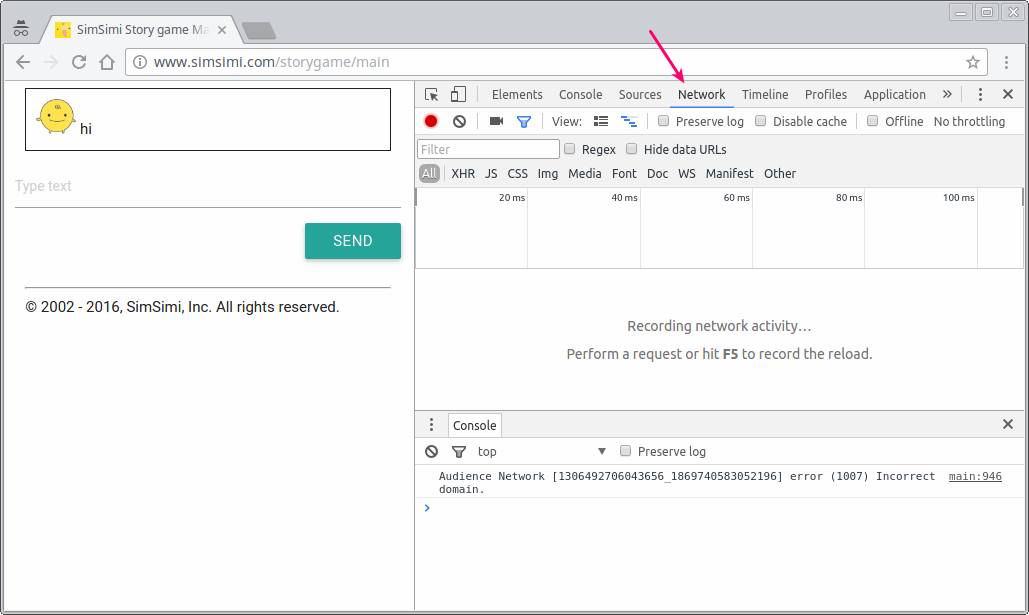
Task: Open the console filter funnel
Action: point(459,452)
